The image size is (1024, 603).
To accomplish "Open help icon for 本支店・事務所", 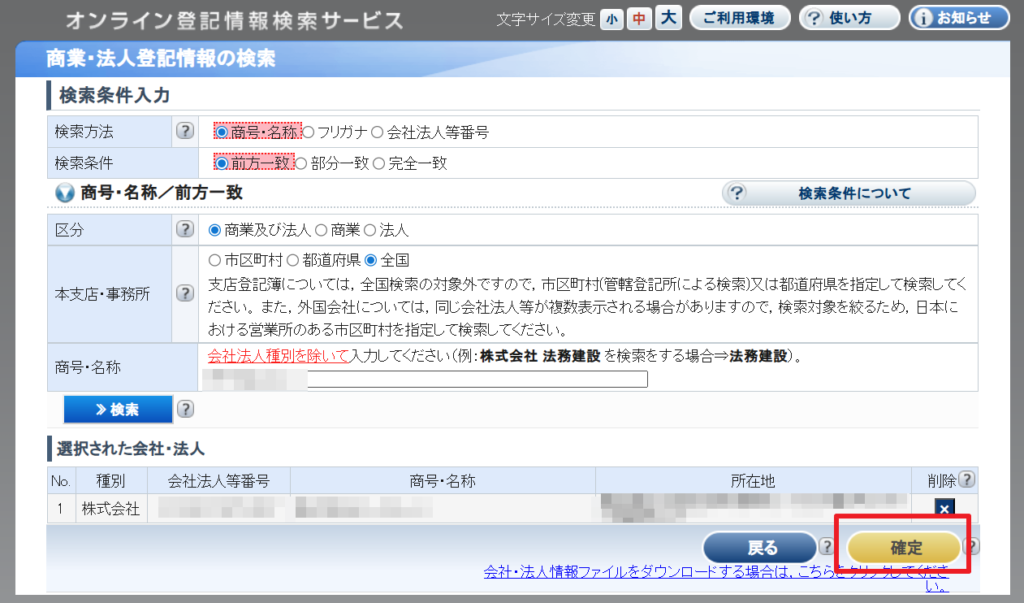I will pos(184,293).
